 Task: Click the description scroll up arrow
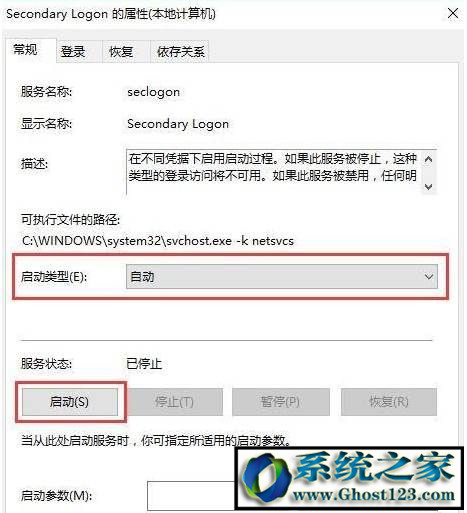428,159
